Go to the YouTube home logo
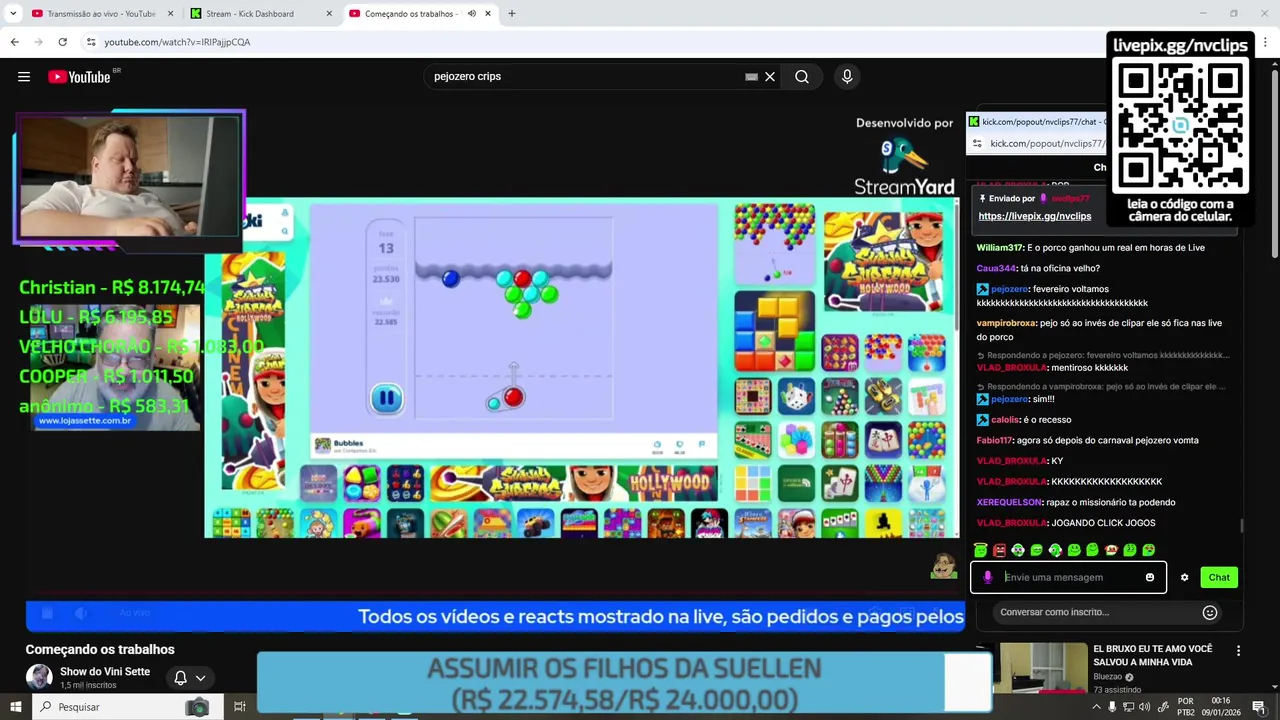 (79, 77)
